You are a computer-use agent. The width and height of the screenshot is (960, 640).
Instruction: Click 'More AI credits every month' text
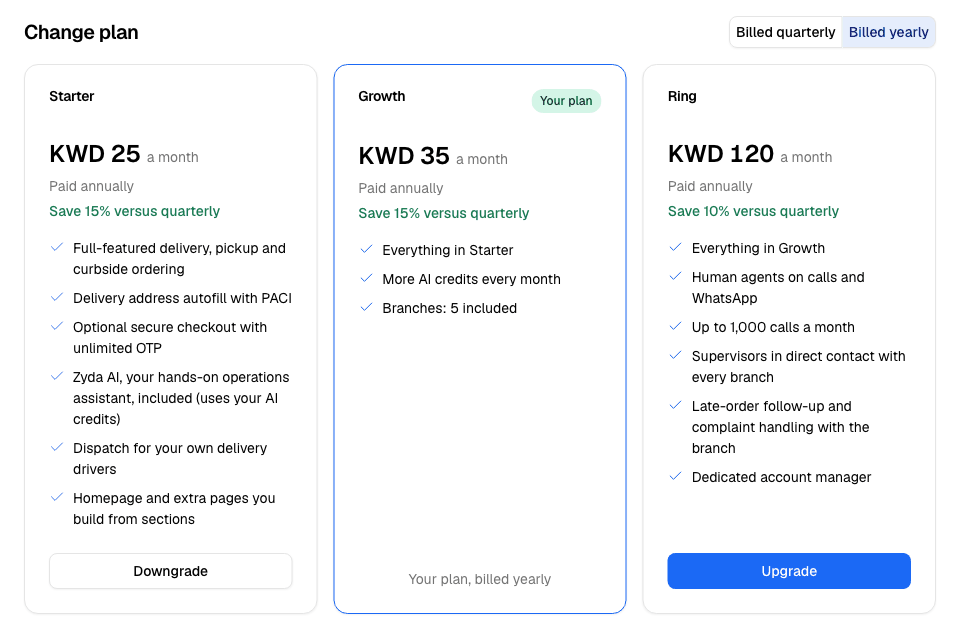[x=471, y=279]
